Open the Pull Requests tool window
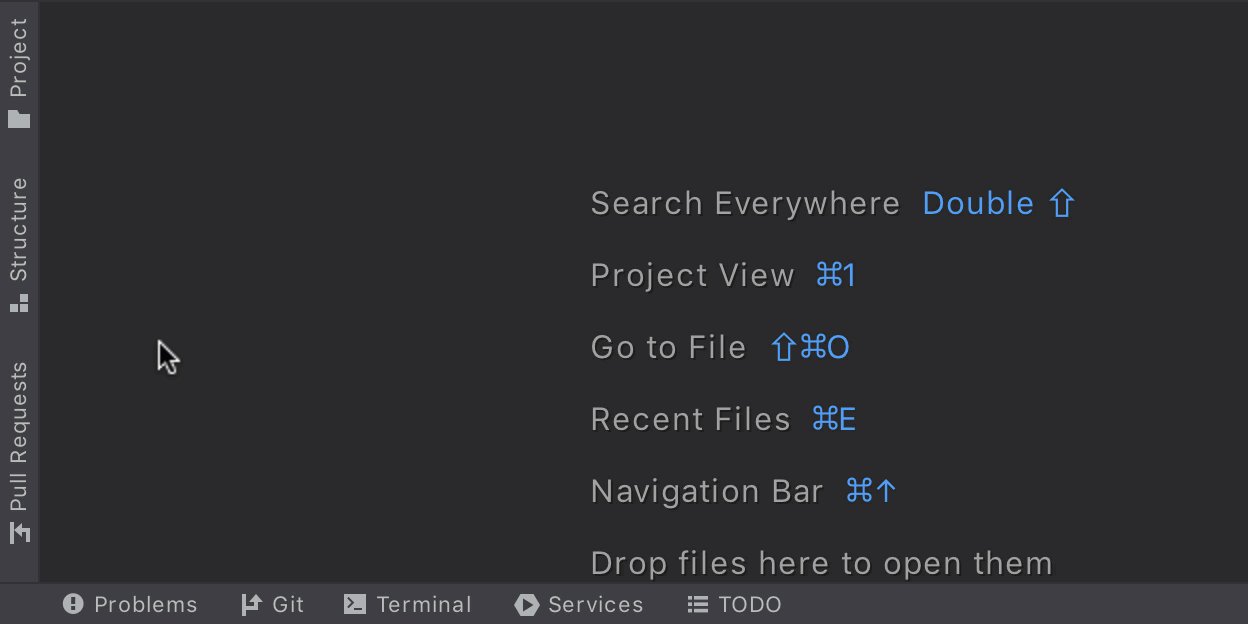1248x624 pixels. click(19, 436)
